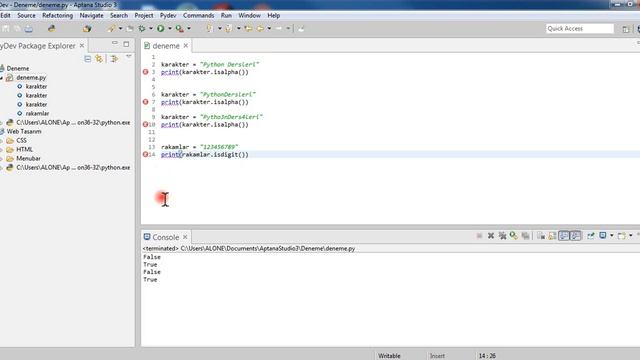
Task: Open the Run dropdown arrow
Action: pyautogui.click(x=170, y=29)
